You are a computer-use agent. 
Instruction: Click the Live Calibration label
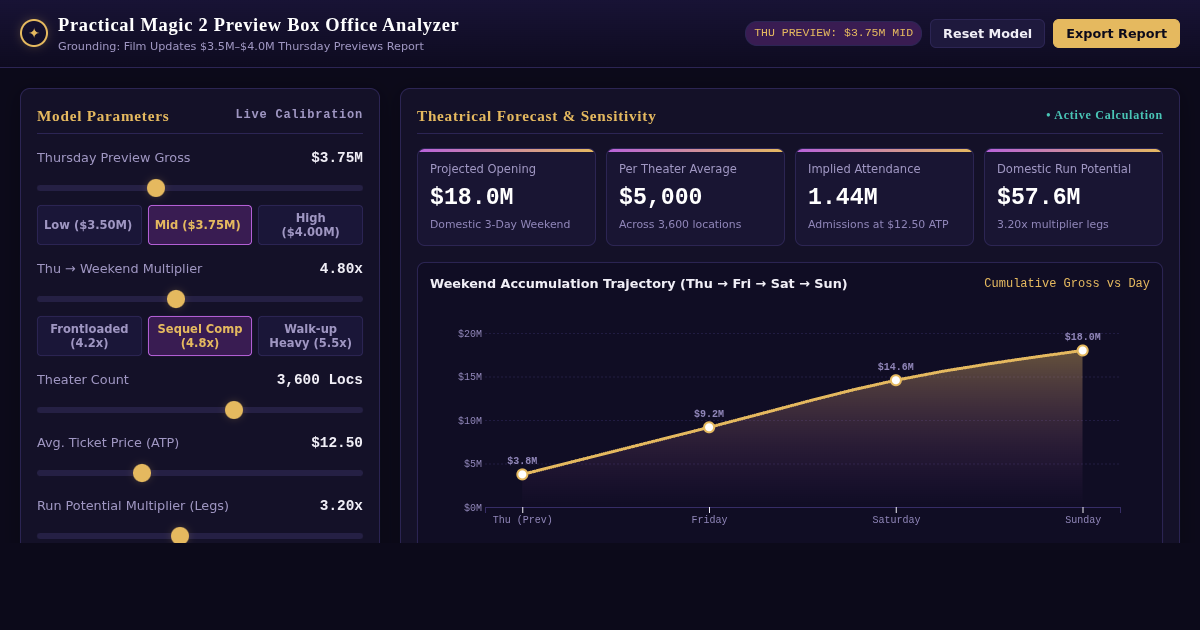click(x=299, y=115)
